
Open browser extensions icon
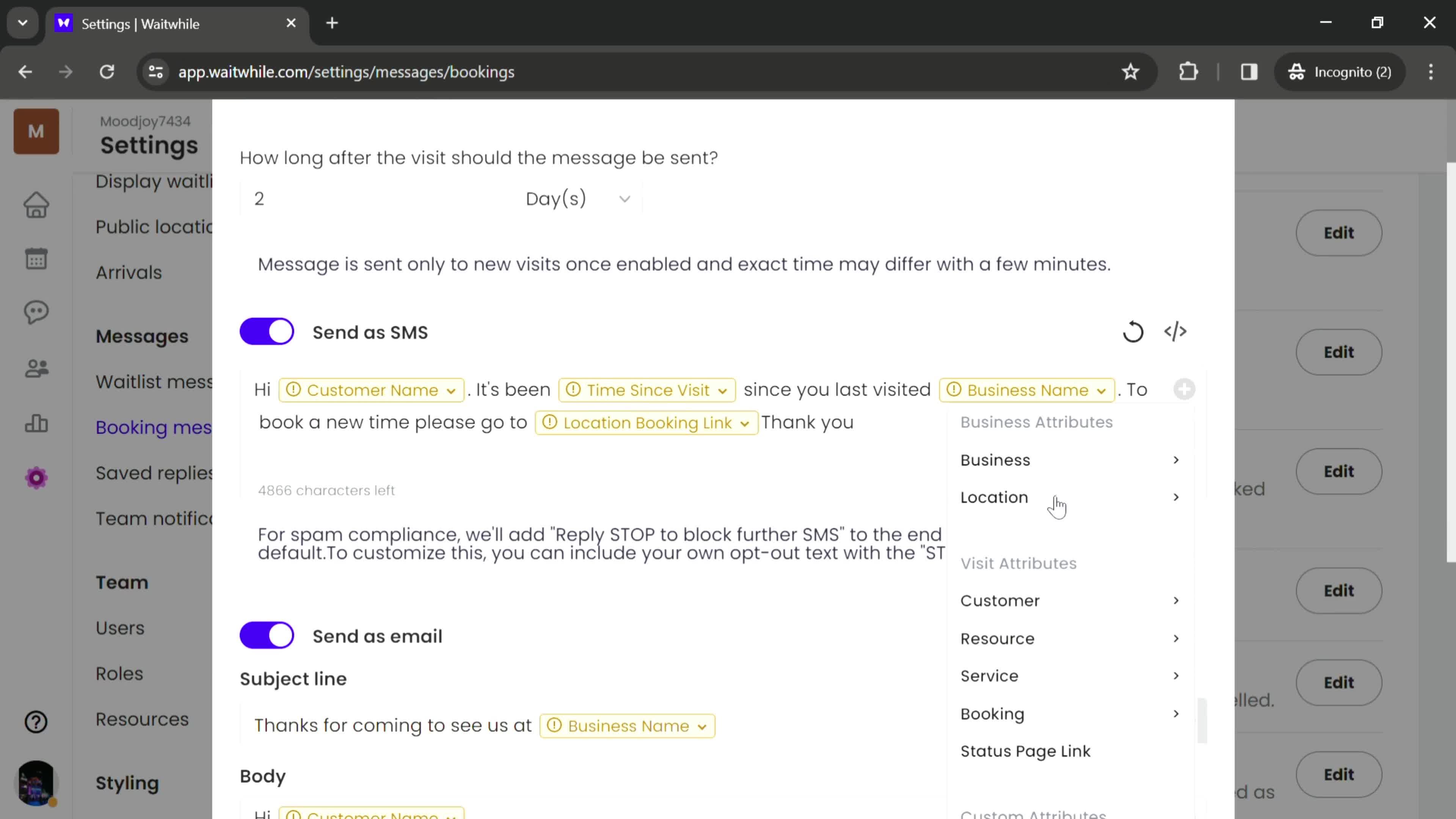(x=1188, y=72)
